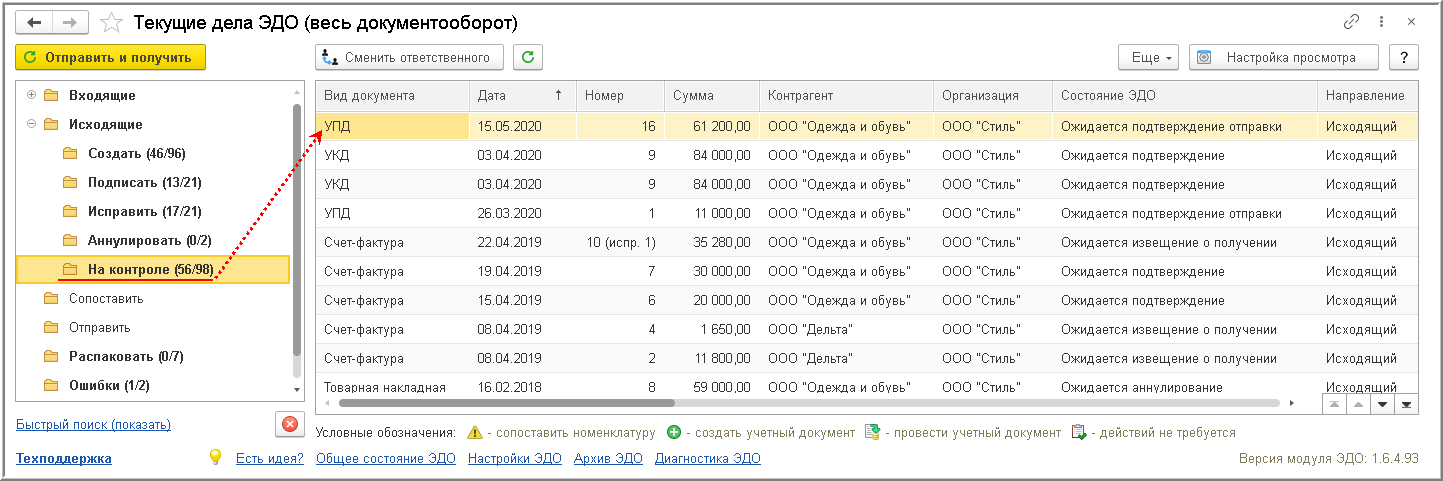Jump to the first row arrow icon
The height and width of the screenshot is (481, 1443).
[1332, 403]
